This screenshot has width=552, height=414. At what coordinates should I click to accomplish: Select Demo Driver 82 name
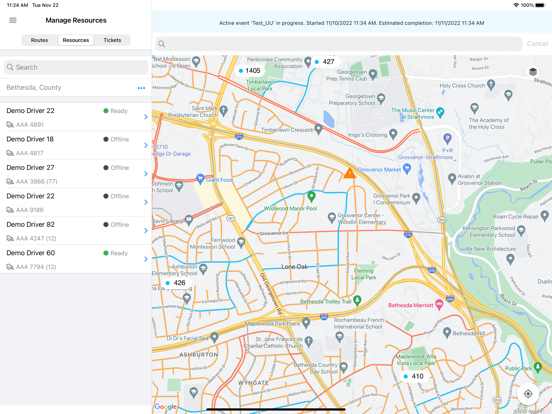click(30, 225)
